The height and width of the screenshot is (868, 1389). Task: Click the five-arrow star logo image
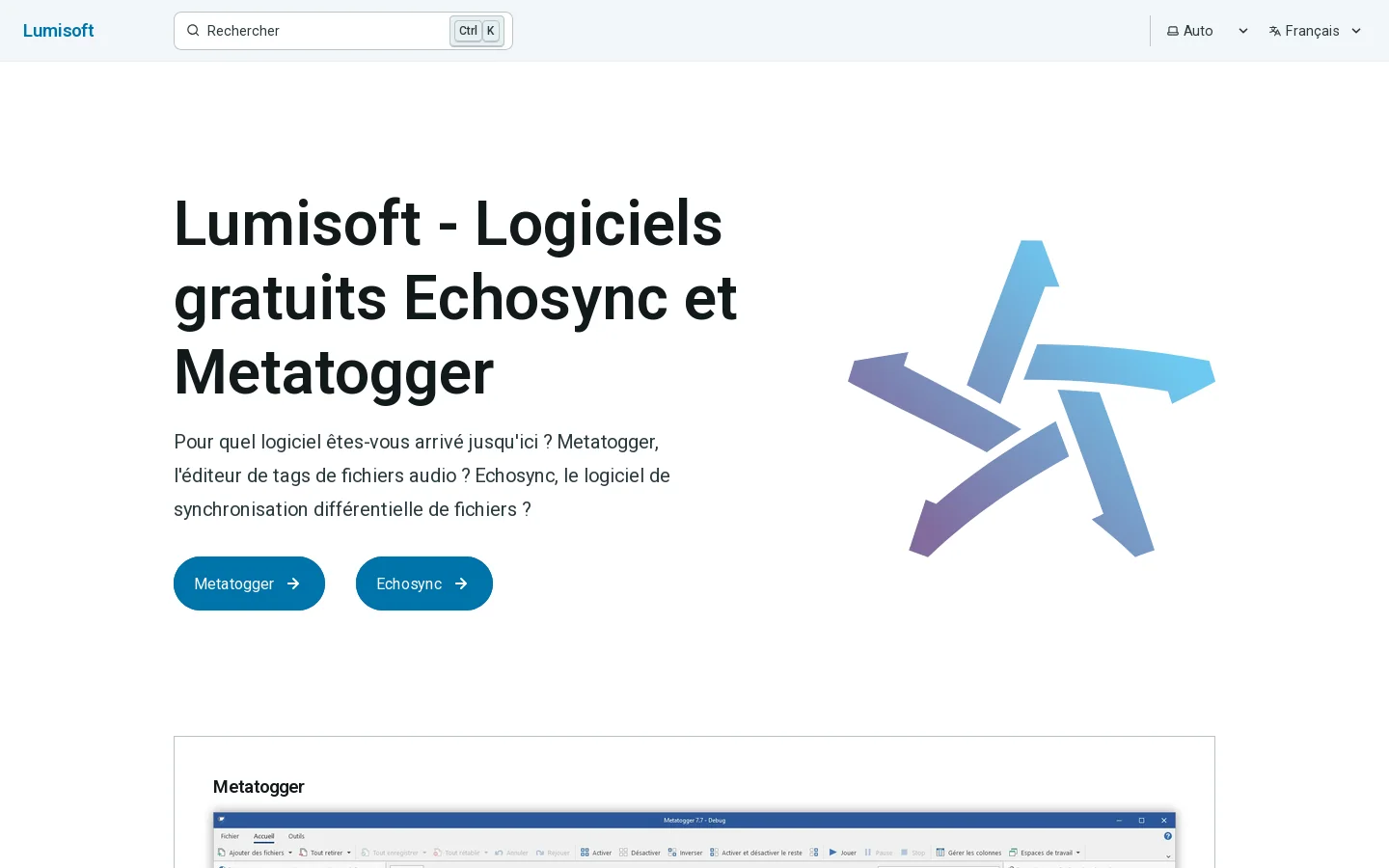point(1031,398)
